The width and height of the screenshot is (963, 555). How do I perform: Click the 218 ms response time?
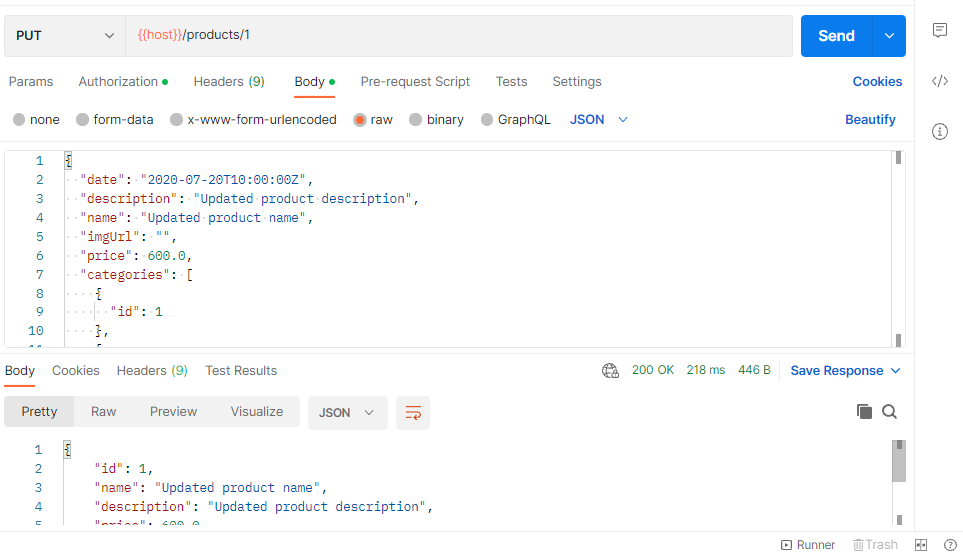tap(706, 370)
